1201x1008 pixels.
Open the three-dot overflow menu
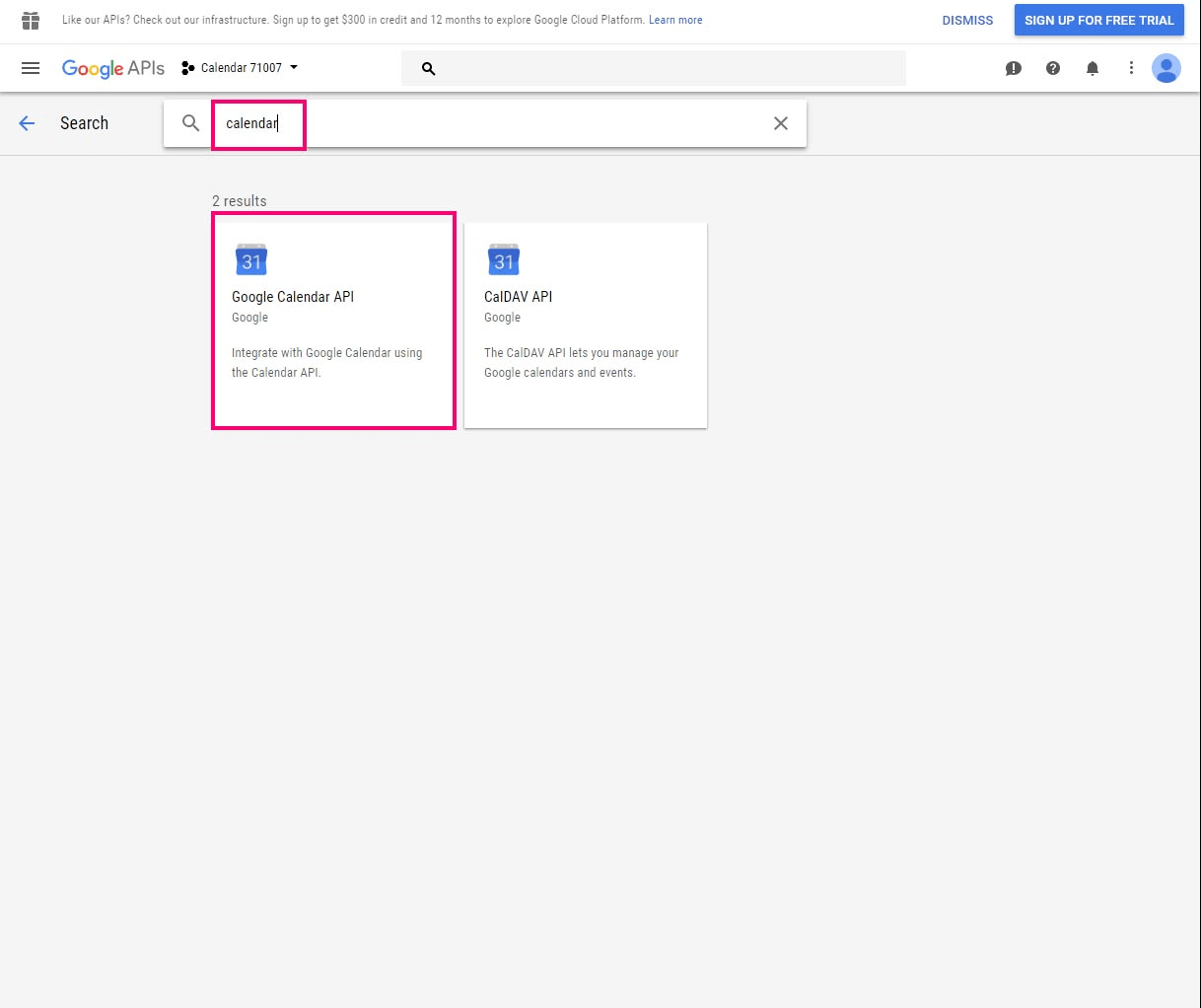click(x=1131, y=68)
